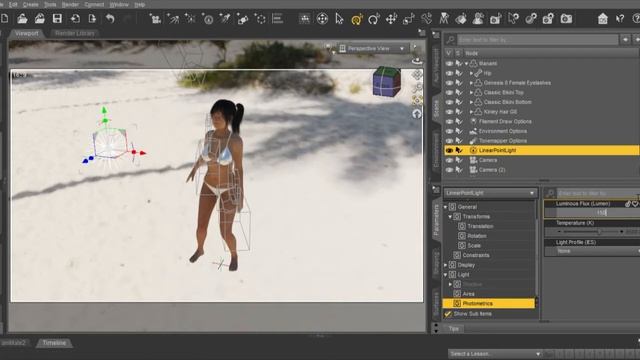The image size is (640, 360).
Task: Open the Edit menu
Action: (x=13, y=4)
